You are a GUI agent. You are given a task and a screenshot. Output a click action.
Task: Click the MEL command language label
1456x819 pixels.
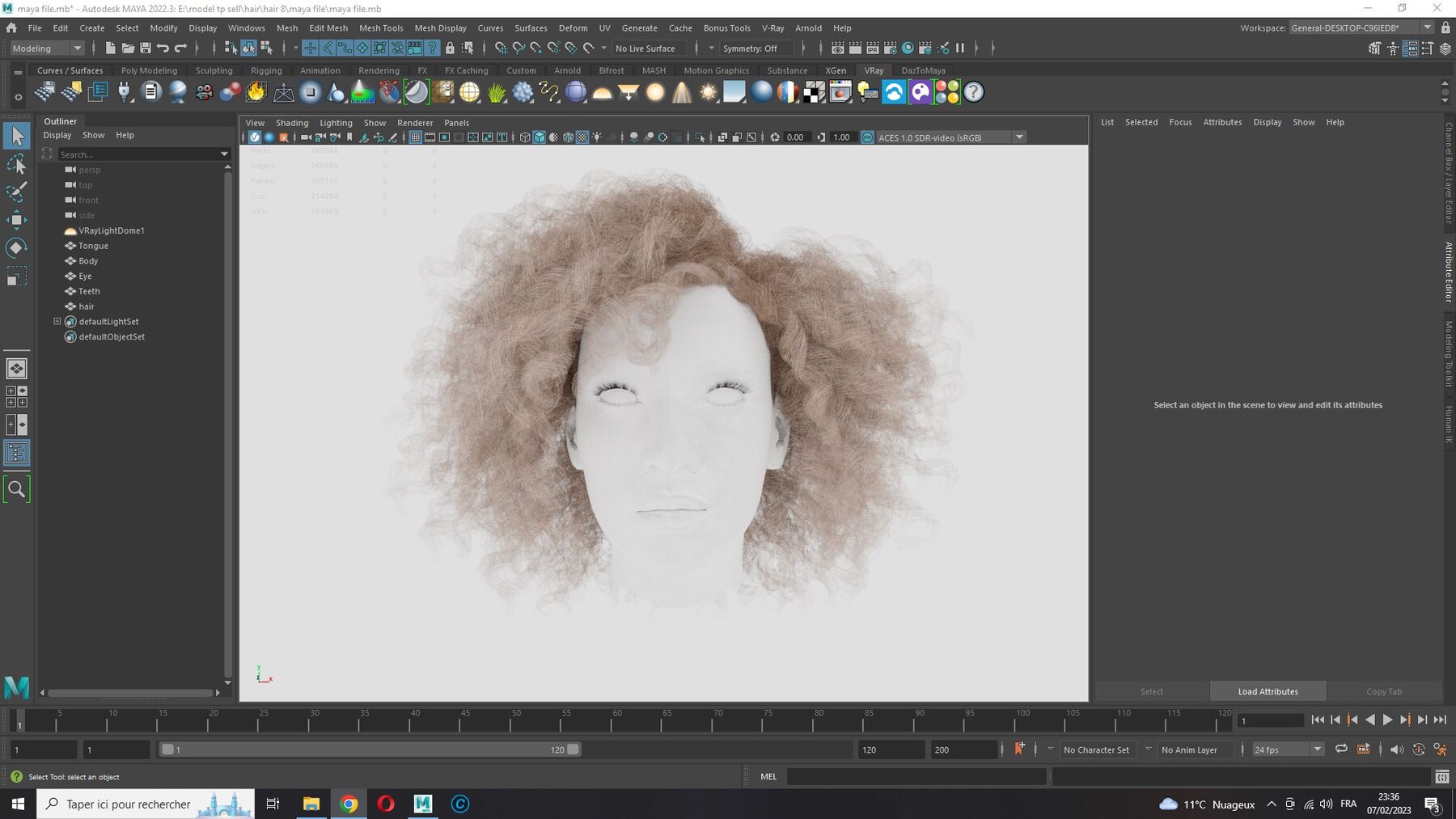768,776
